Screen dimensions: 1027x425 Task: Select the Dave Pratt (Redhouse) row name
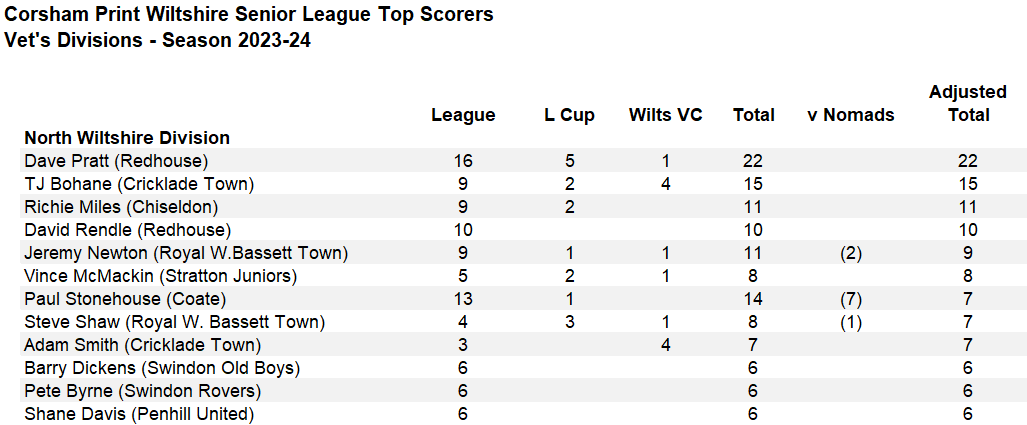click(115, 161)
